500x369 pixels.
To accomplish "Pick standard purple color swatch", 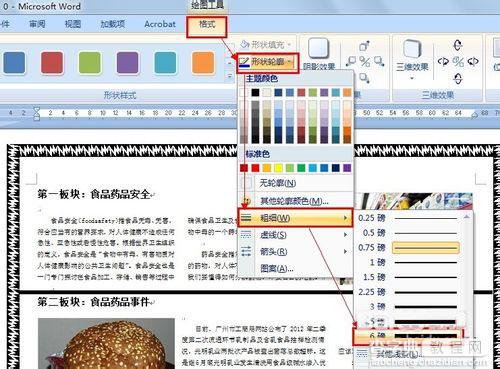I will point(347,168).
